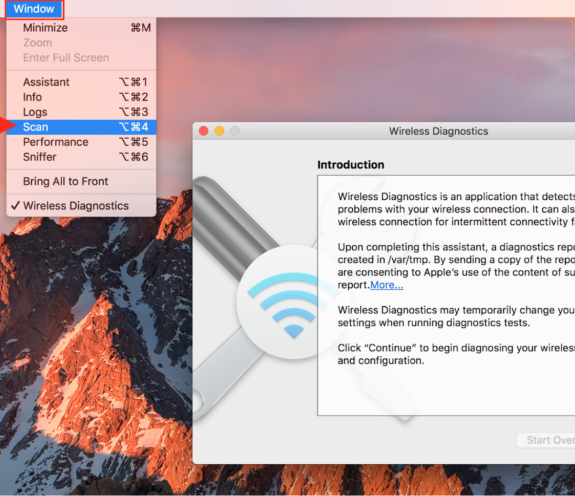Select the checked Wireless Diagnostics window entry
575x496 pixels.
pos(81,206)
